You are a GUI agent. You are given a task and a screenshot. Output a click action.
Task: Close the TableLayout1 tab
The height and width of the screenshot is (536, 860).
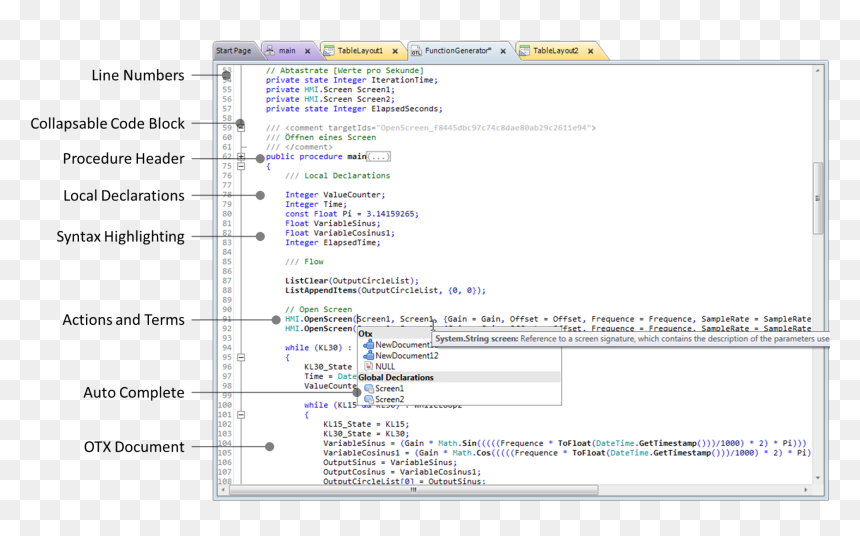(x=395, y=51)
